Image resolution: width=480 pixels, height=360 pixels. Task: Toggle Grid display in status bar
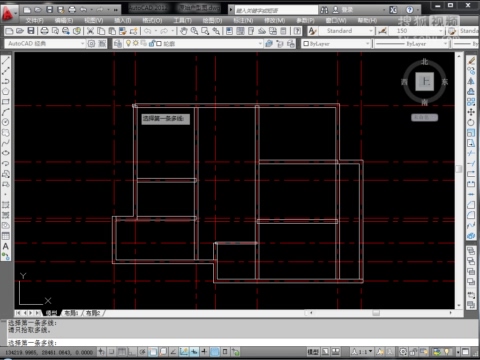click(x=122, y=352)
